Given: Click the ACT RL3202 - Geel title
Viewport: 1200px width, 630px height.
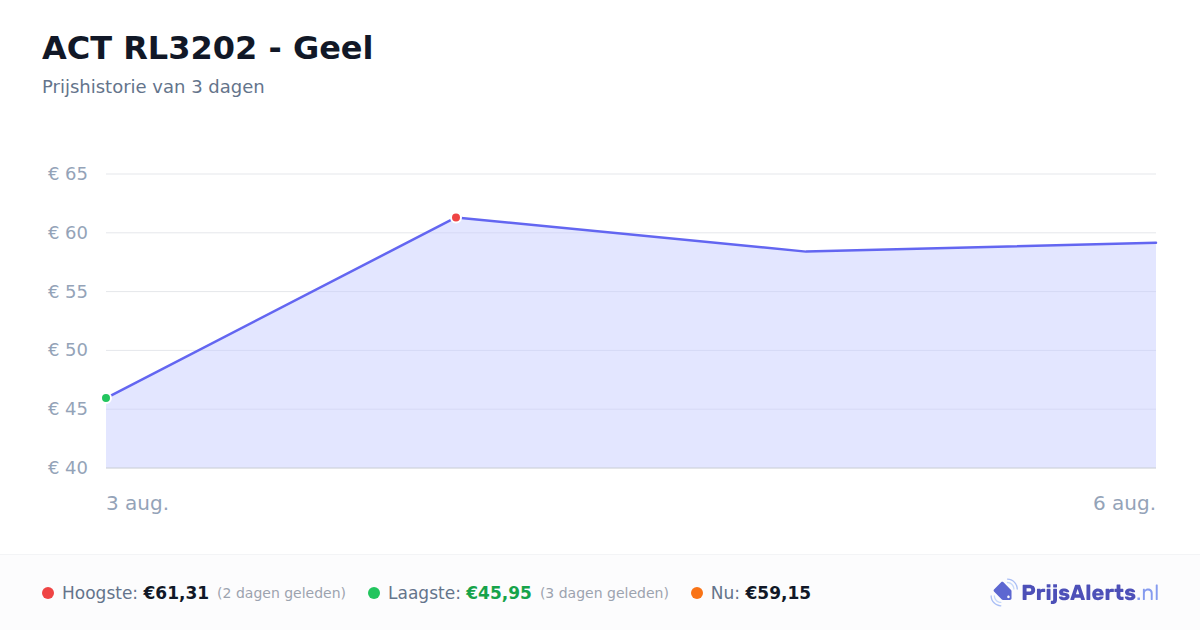Looking at the screenshot, I should [207, 48].
